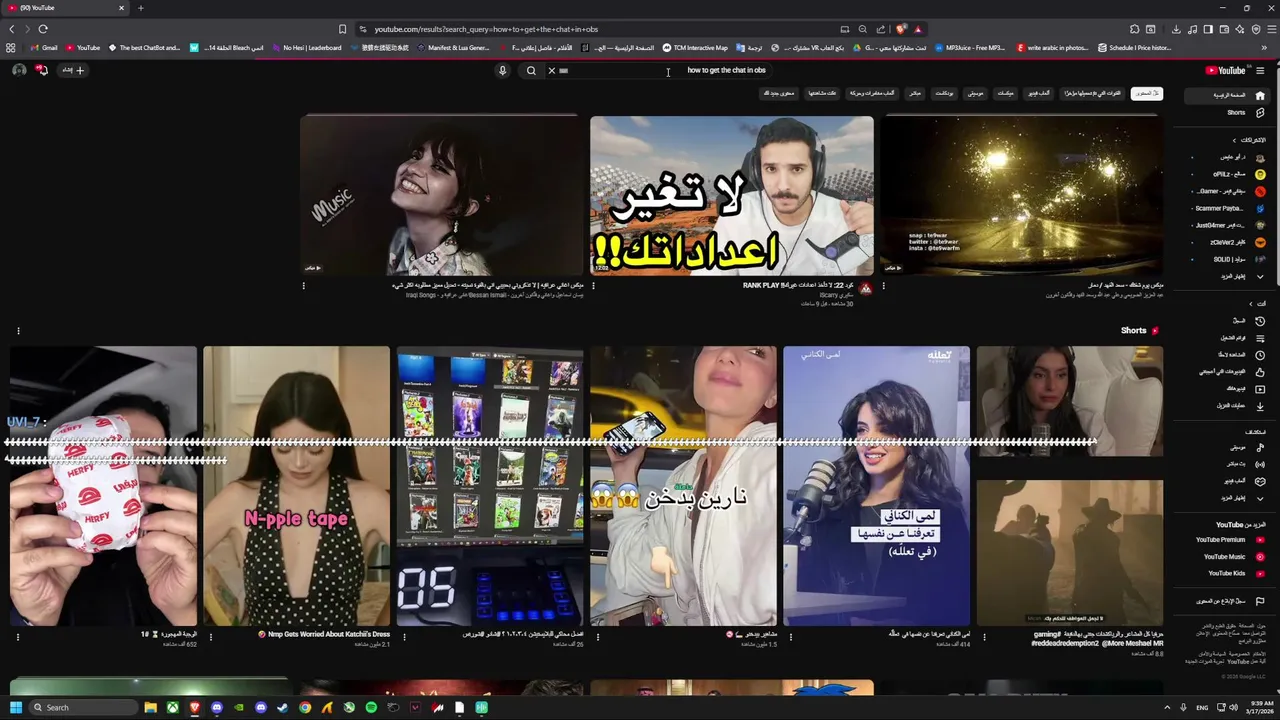
Task: Open the نارين بدخن short
Action: point(683,486)
